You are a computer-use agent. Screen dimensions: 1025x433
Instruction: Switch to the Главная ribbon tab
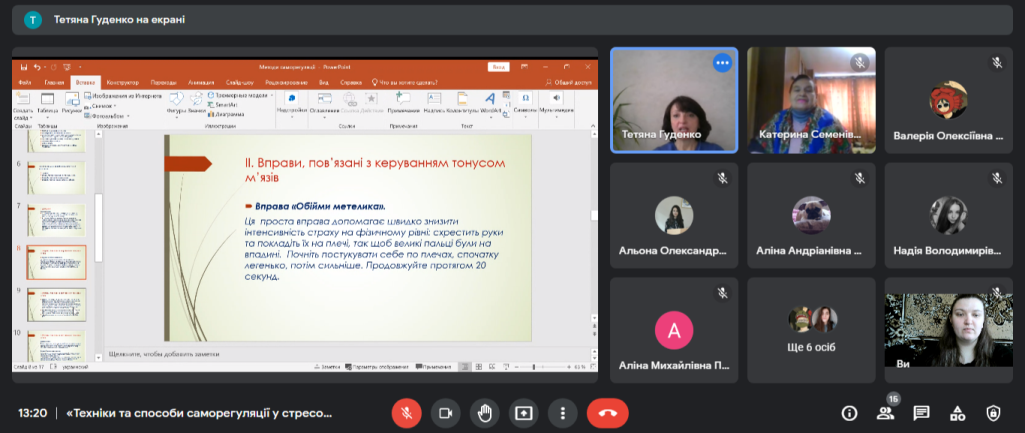(54, 82)
